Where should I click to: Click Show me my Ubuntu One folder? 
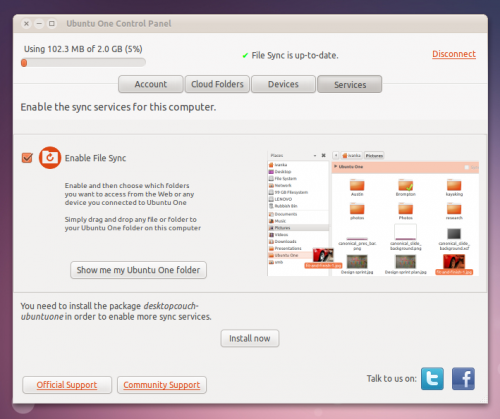(138, 270)
